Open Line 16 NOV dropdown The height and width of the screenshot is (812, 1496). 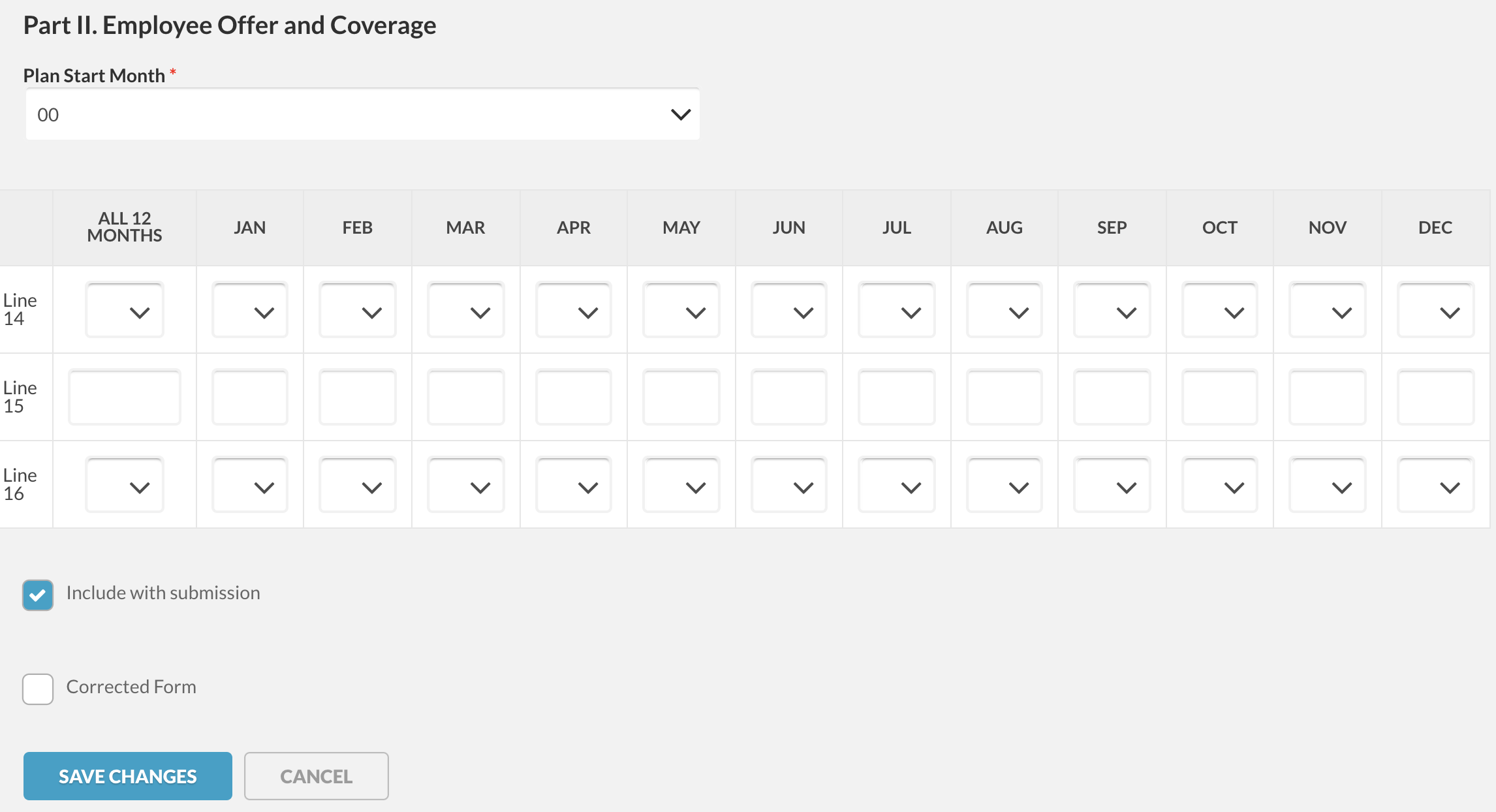coord(1327,484)
